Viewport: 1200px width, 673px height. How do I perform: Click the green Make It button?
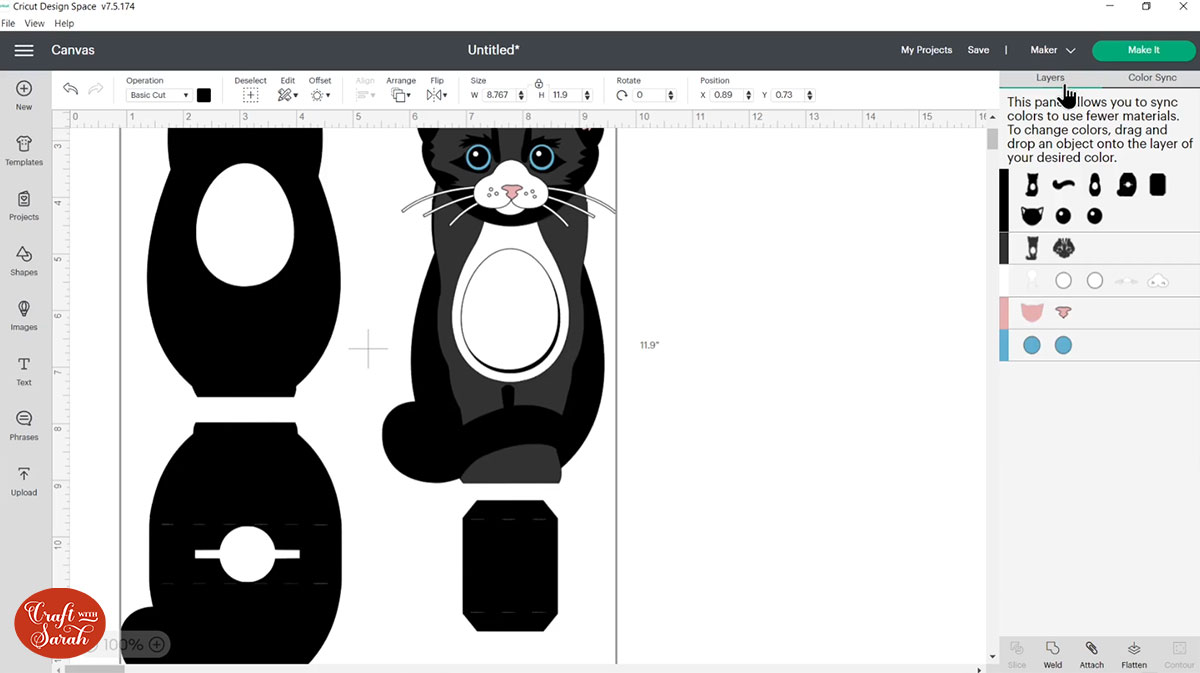point(1143,50)
